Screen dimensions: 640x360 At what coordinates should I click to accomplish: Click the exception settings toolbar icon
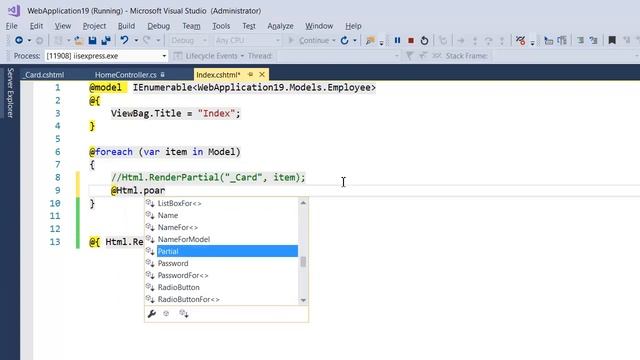pos(520,40)
